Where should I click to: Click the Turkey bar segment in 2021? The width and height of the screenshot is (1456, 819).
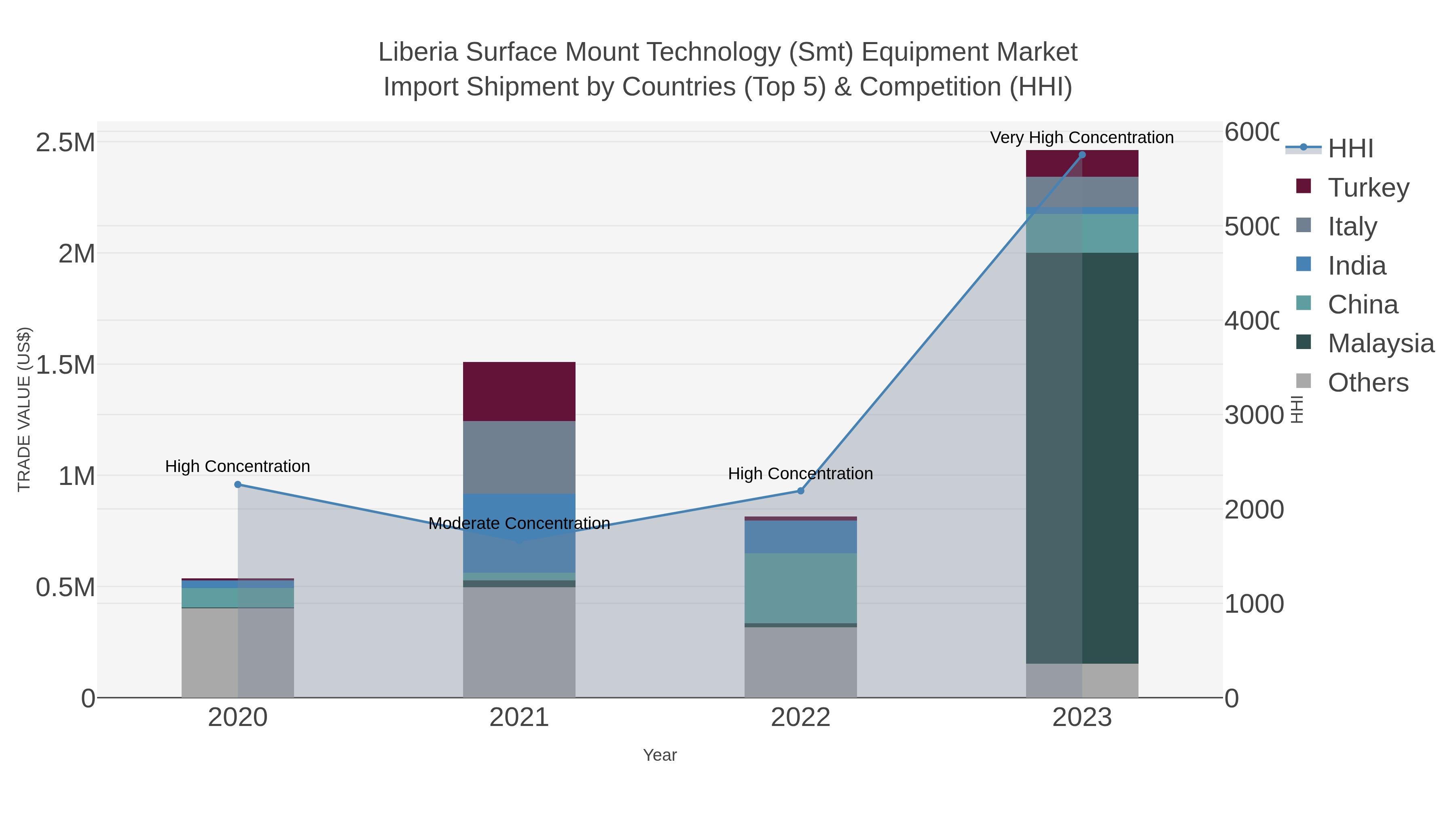519,391
